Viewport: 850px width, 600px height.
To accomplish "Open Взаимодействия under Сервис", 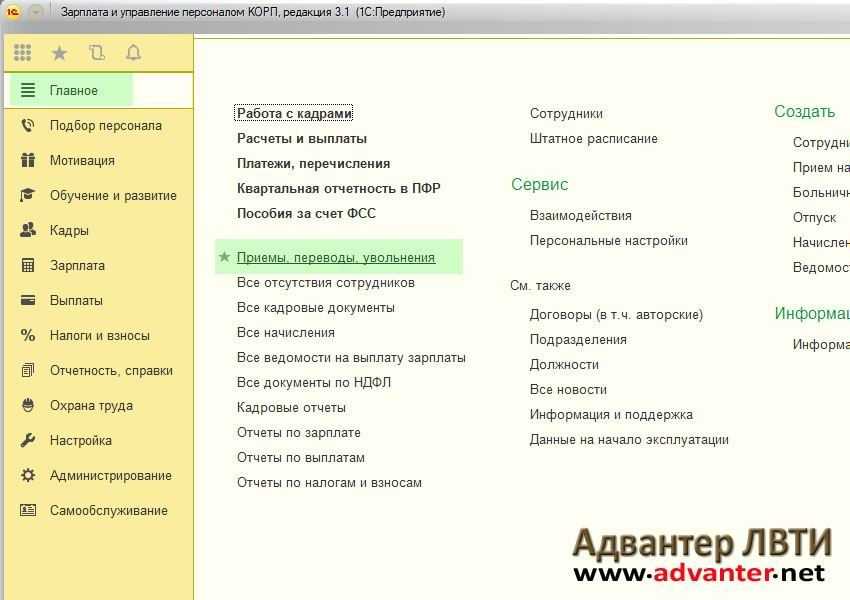I will [x=581, y=215].
